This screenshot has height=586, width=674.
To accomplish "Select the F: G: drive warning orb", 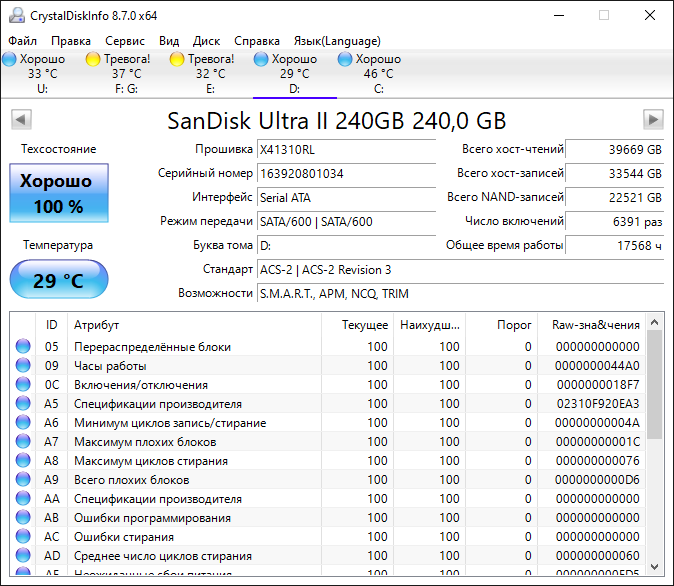I will (x=94, y=60).
